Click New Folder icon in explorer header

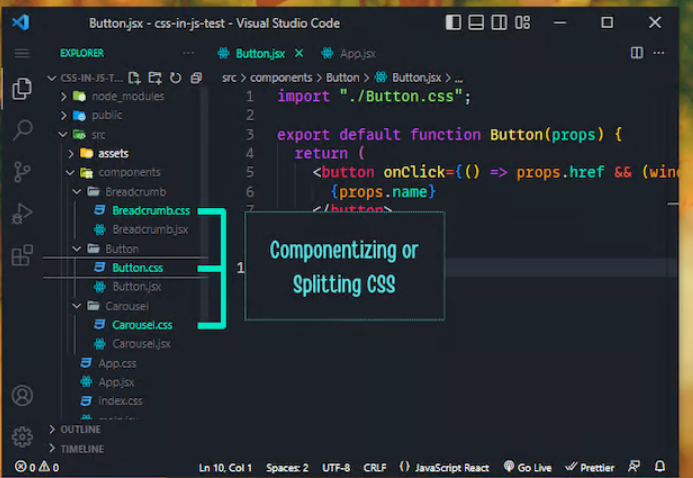(x=155, y=78)
